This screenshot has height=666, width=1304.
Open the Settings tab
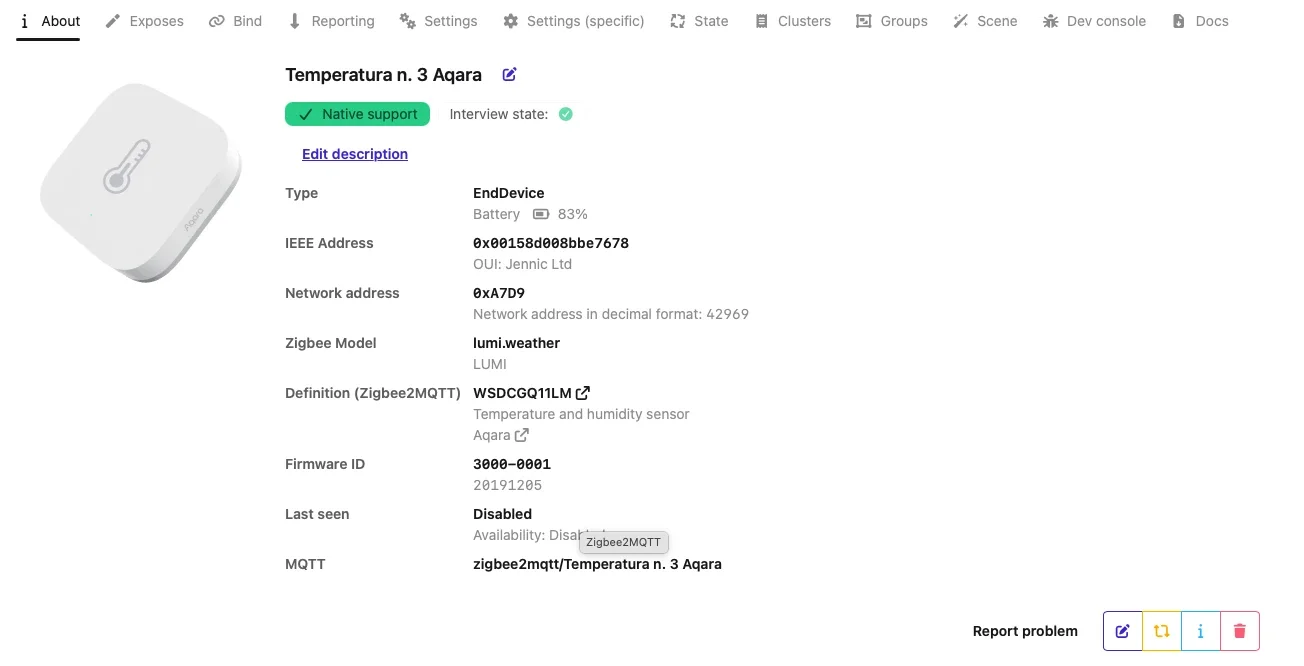tap(438, 21)
